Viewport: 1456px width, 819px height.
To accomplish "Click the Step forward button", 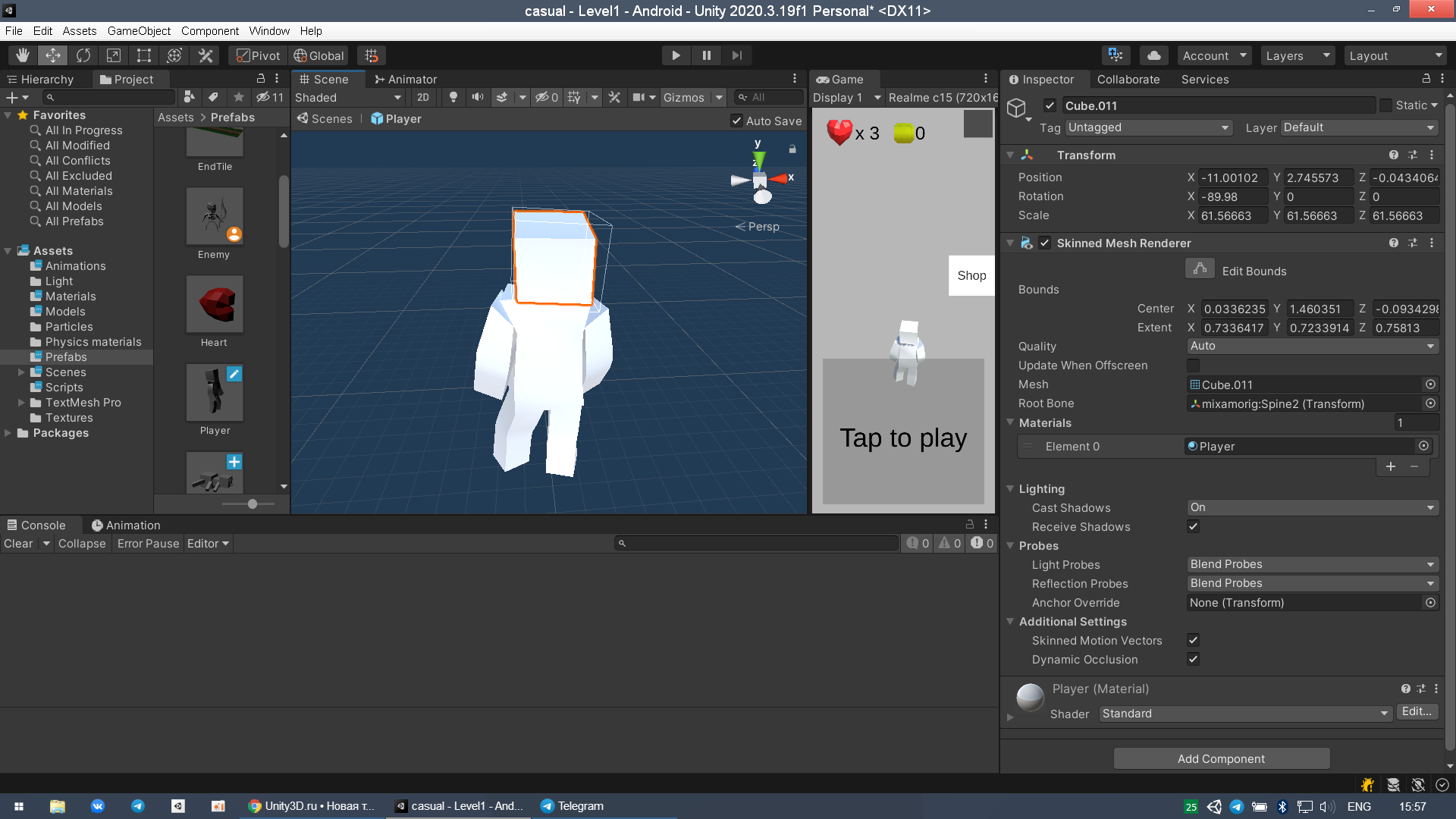I will 736,55.
